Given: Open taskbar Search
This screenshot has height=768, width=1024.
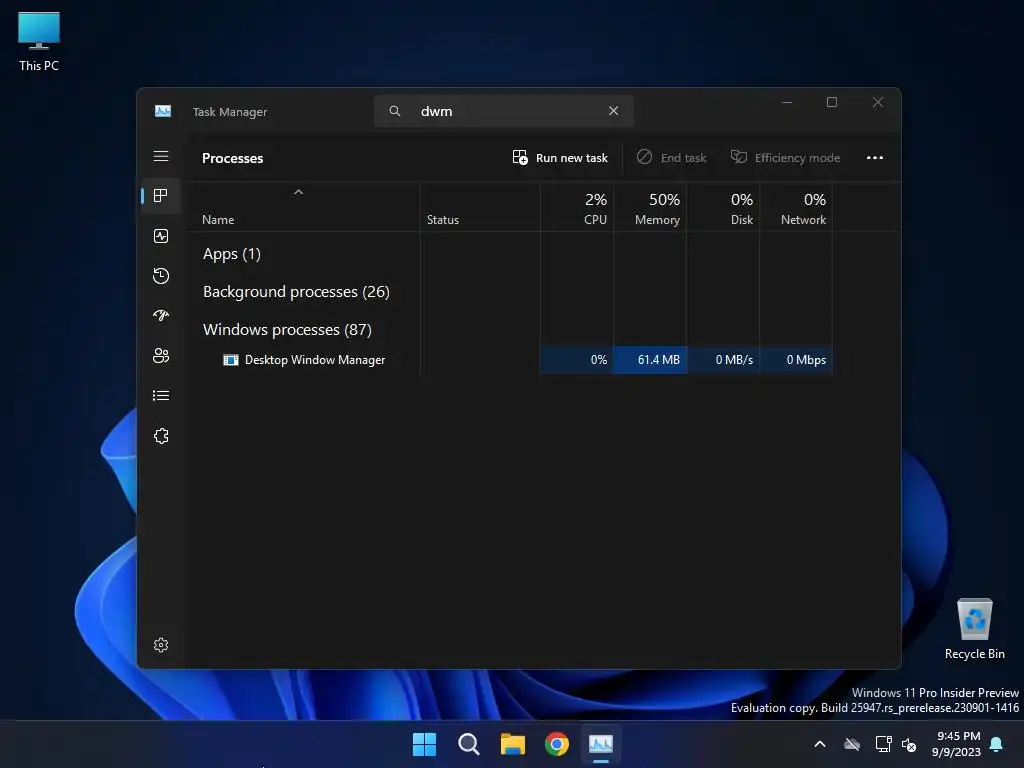Looking at the screenshot, I should [x=468, y=744].
